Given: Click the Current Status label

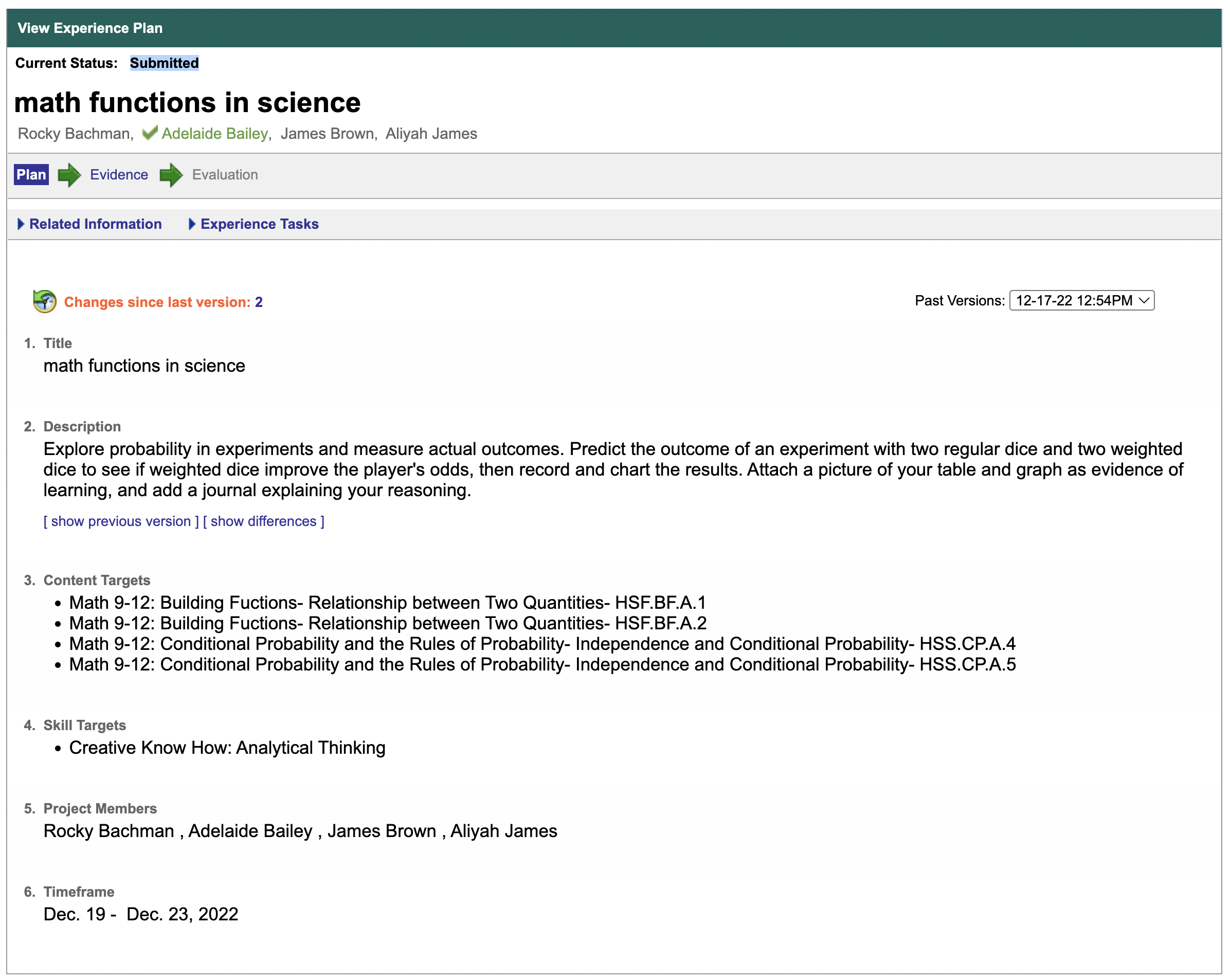Looking at the screenshot, I should pos(66,63).
